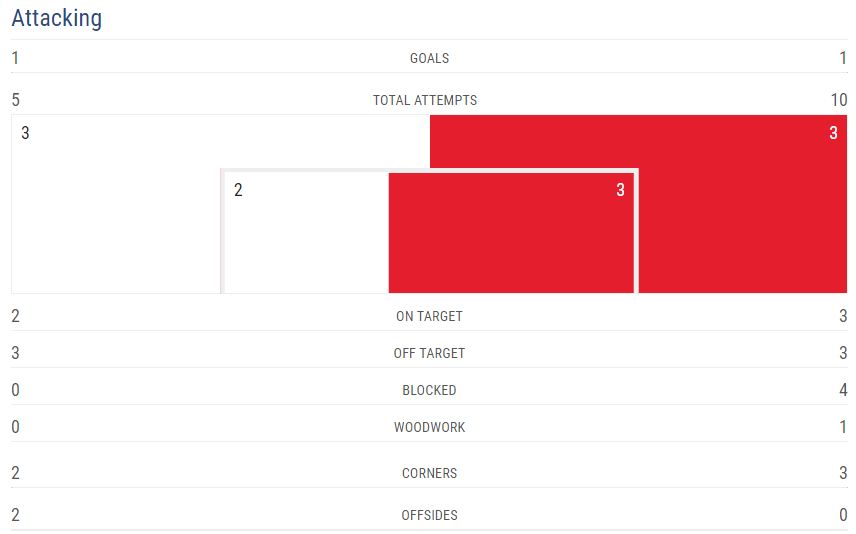
Task: Click the OFFSIDES stat label
Action: point(429,515)
